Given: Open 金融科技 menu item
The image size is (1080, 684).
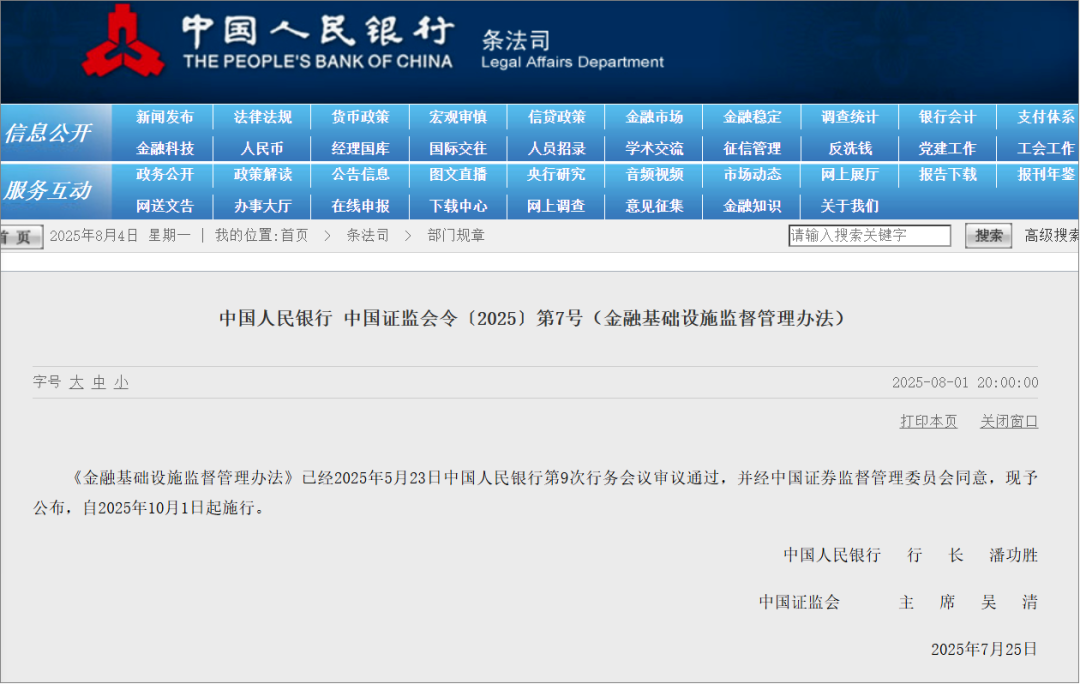Looking at the screenshot, I should (x=165, y=148).
